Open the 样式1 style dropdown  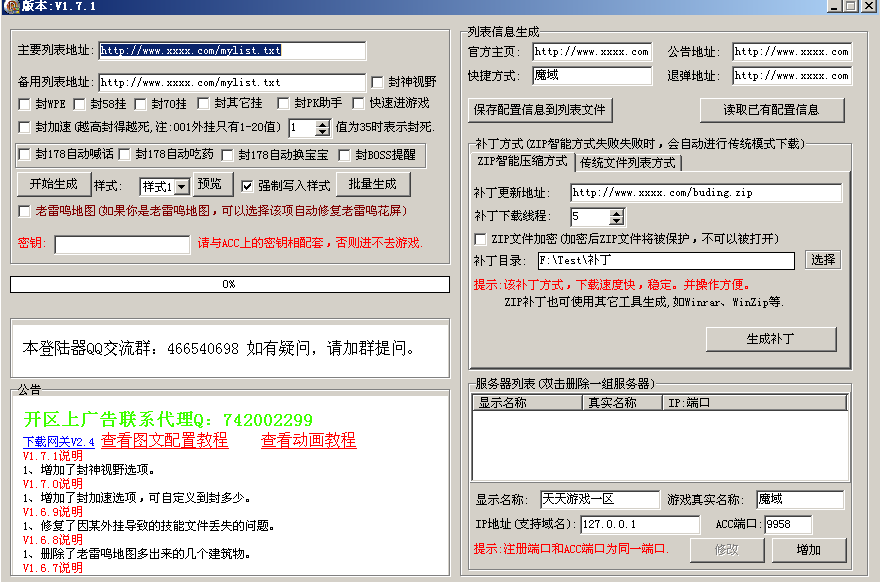181,186
